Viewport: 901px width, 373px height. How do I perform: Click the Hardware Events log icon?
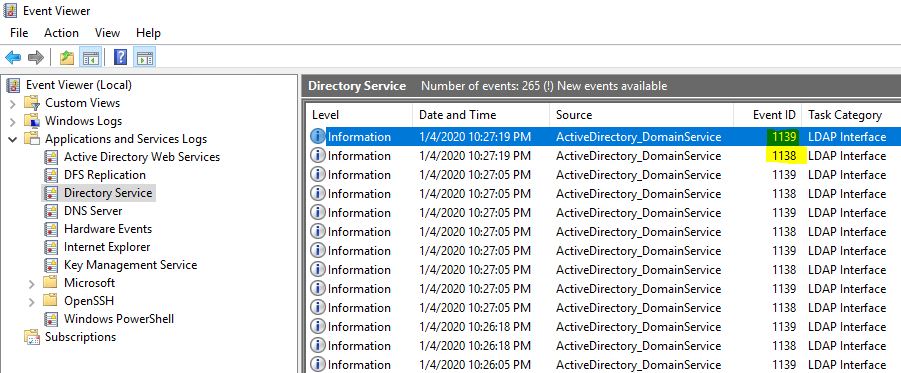[52, 229]
